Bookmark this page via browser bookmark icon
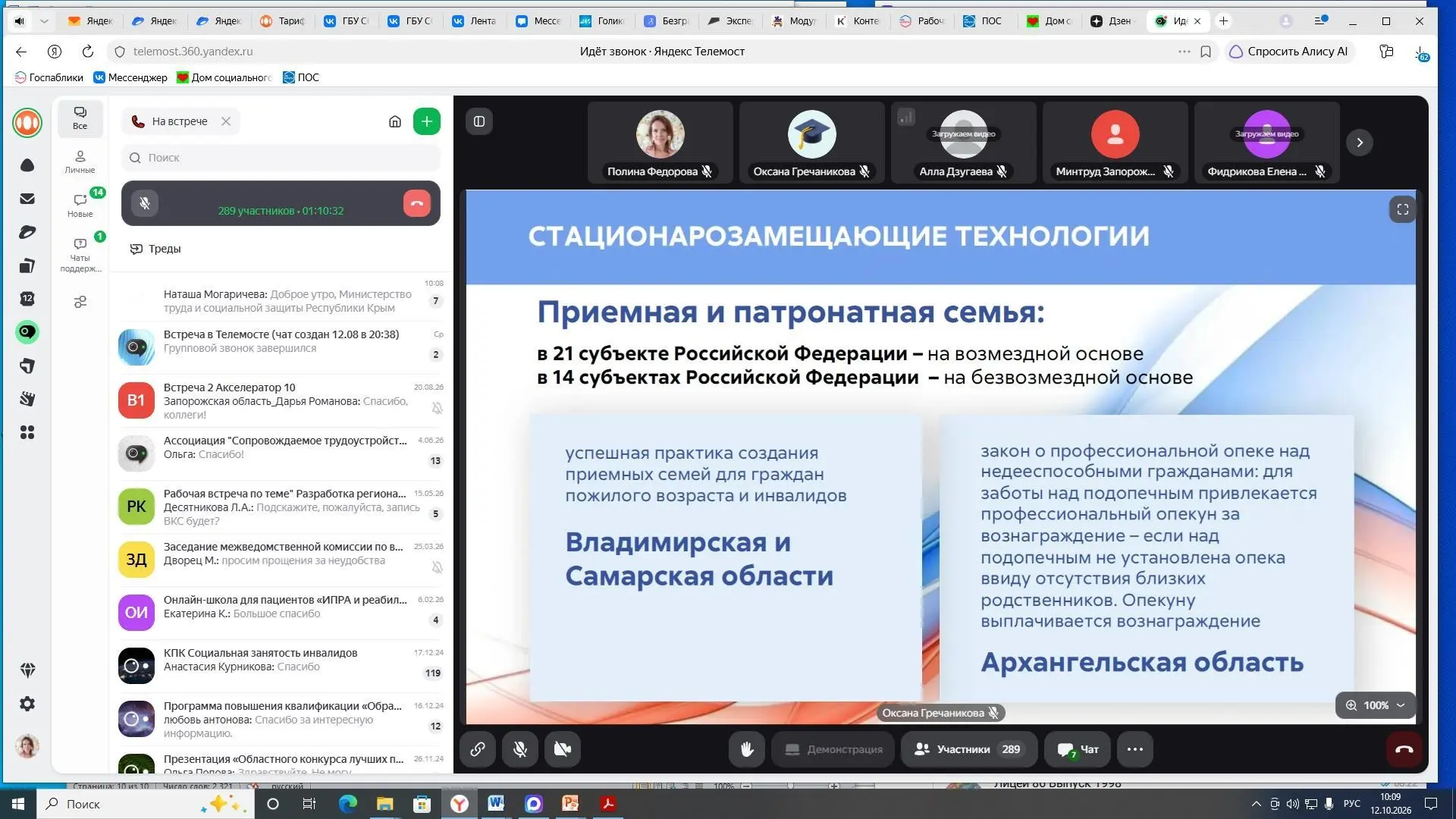The image size is (1456, 819). [x=1206, y=52]
